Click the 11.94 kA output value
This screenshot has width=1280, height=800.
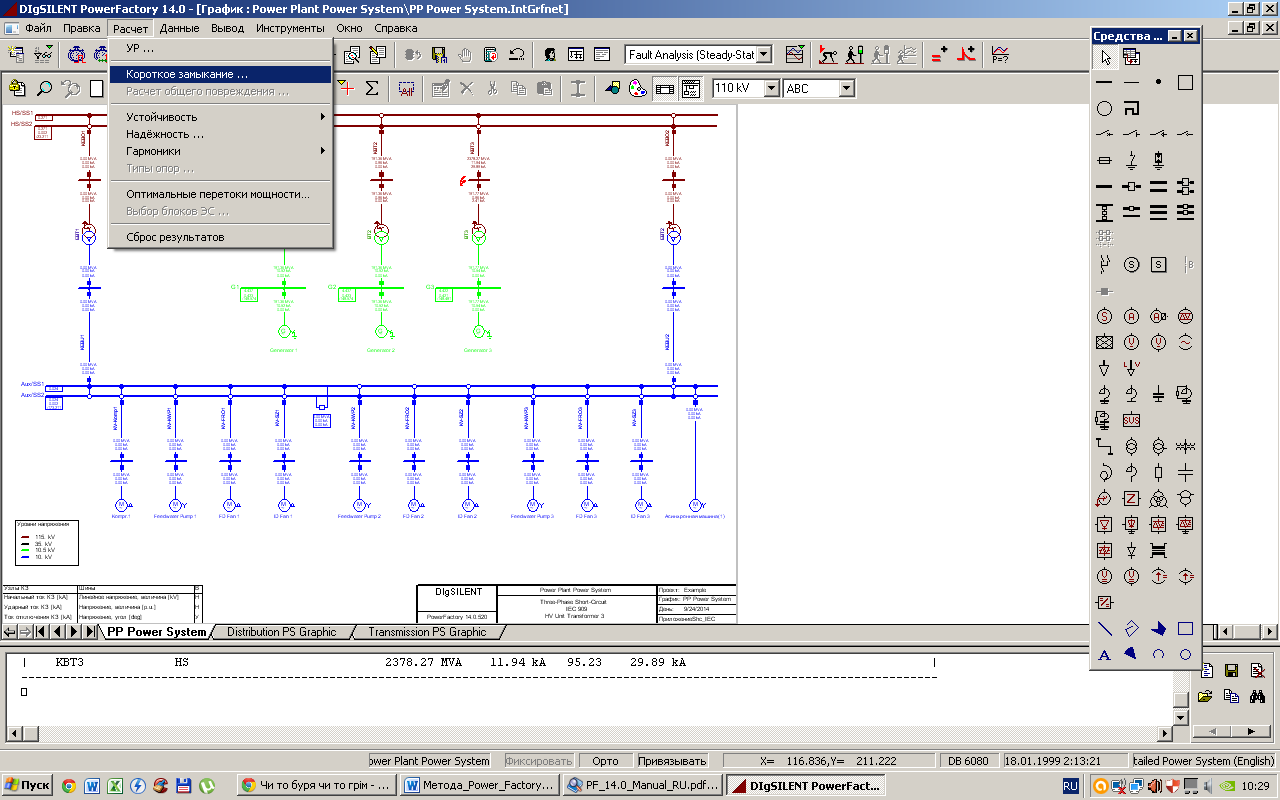(518, 662)
